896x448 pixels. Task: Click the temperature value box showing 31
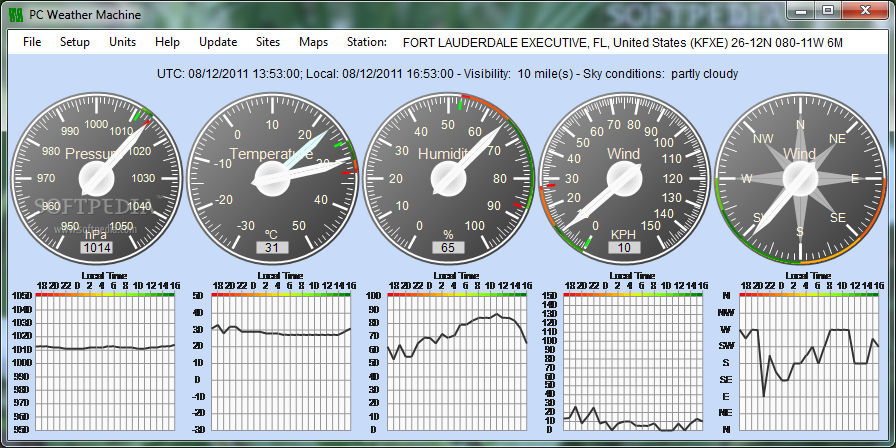point(273,247)
